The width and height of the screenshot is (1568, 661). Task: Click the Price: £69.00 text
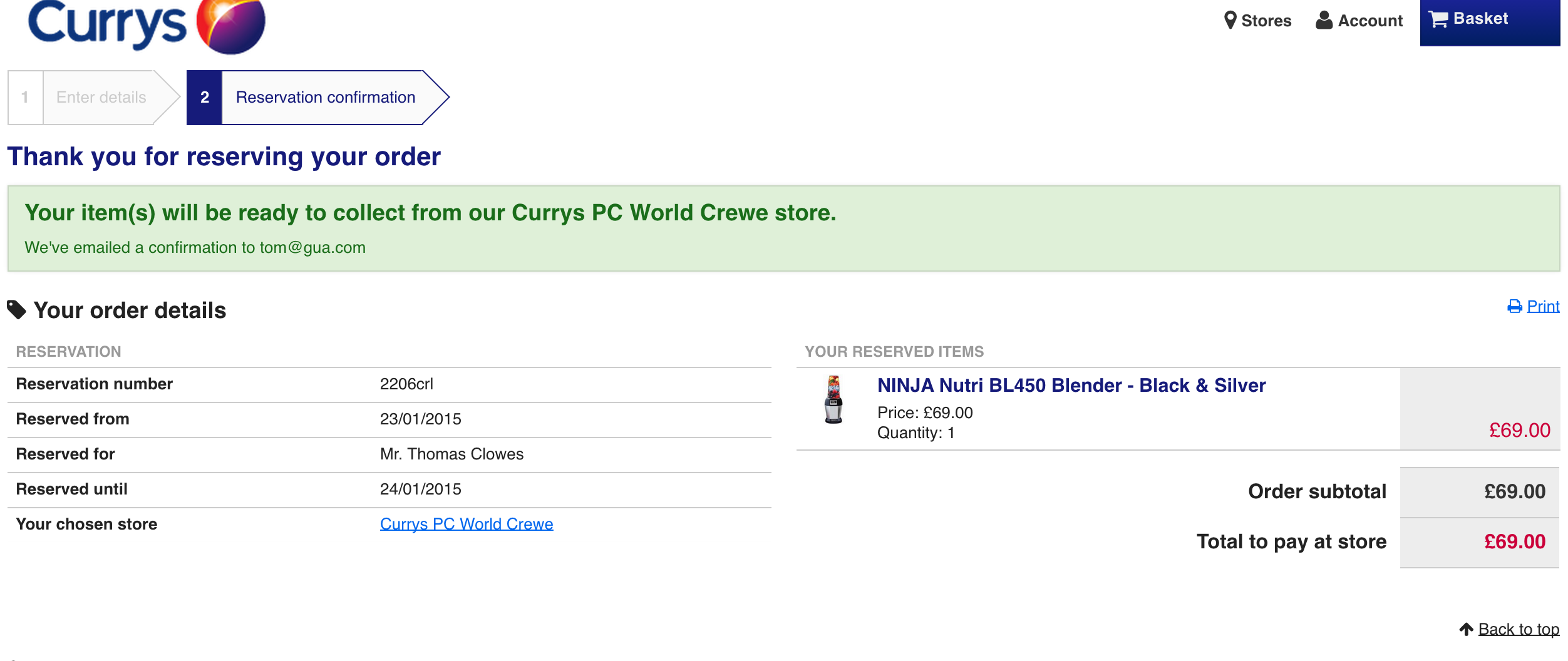tap(925, 412)
